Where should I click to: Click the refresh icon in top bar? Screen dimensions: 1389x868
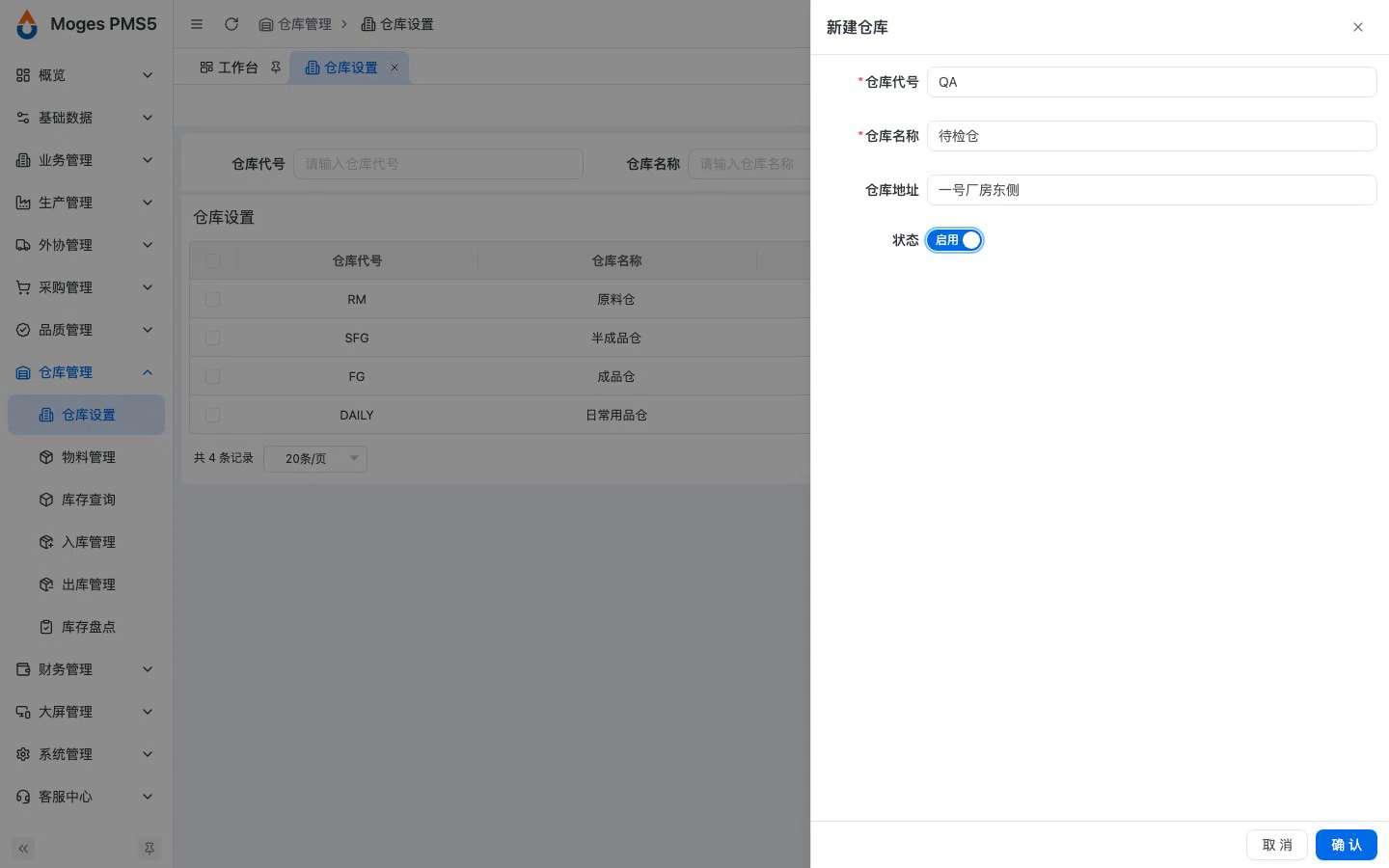click(x=231, y=24)
